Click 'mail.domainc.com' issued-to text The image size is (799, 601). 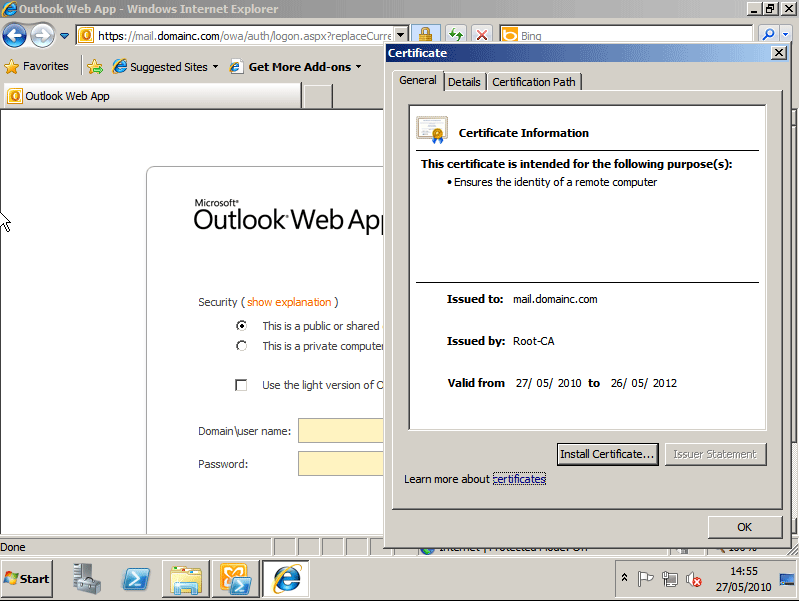point(555,299)
